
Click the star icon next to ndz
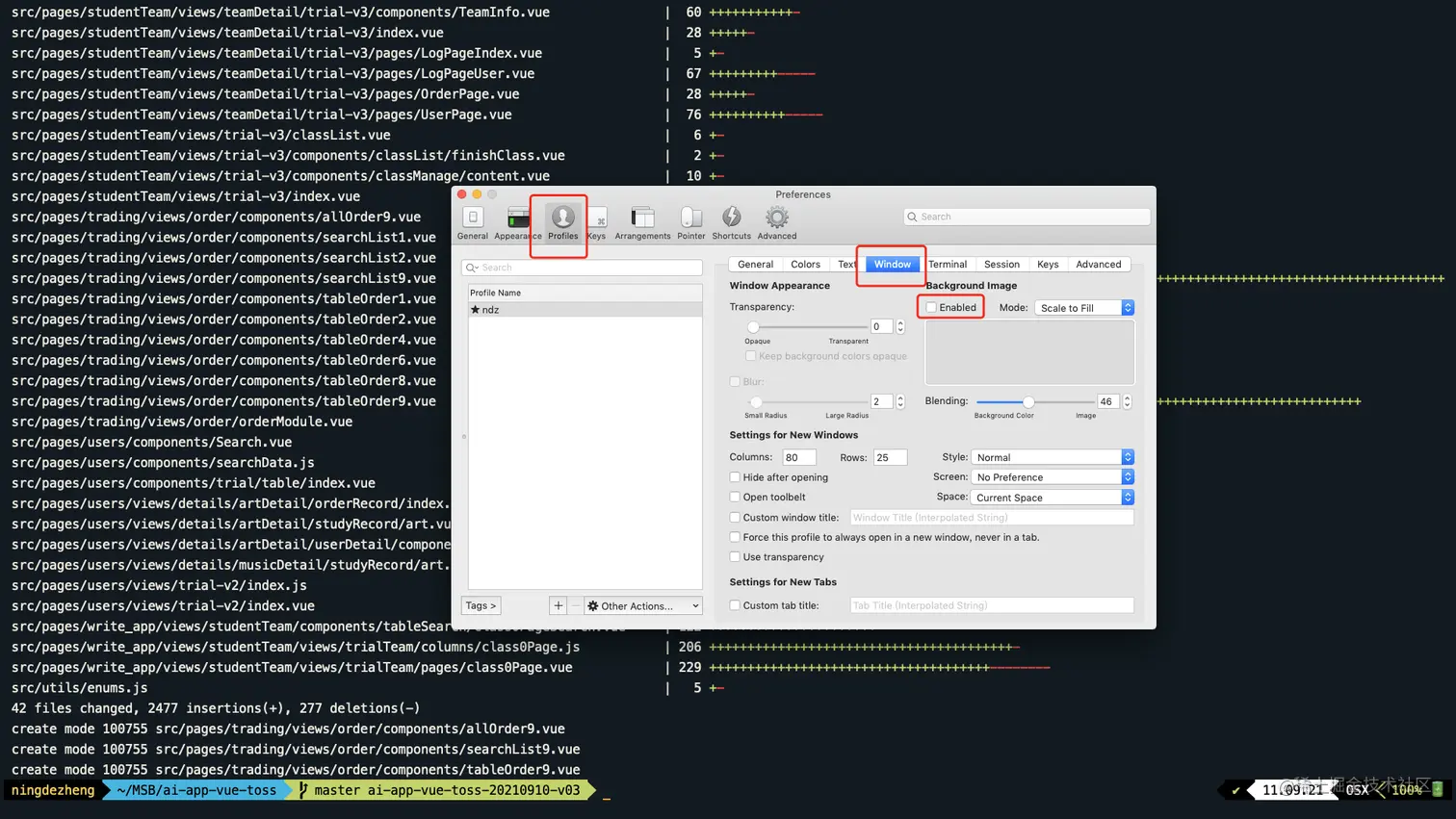[476, 310]
